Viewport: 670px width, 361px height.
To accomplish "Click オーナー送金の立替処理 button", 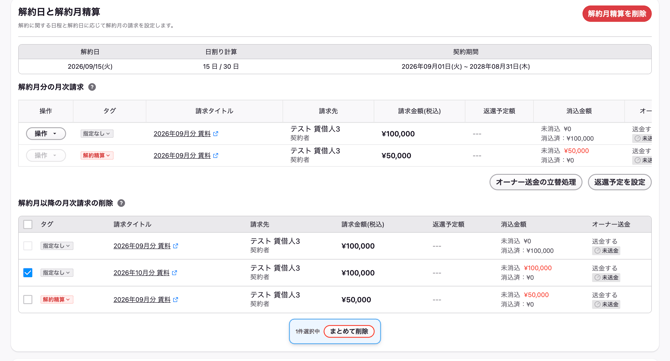I will [536, 182].
